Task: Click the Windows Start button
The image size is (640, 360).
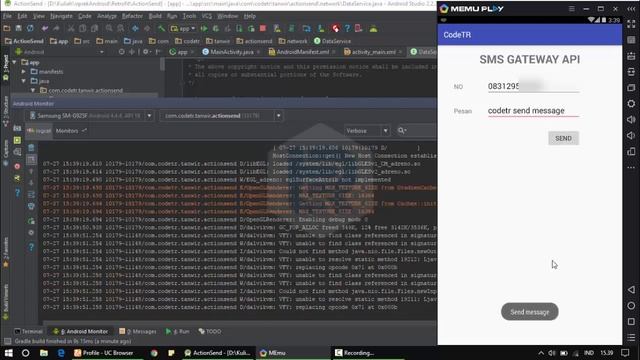Action: 9,353
